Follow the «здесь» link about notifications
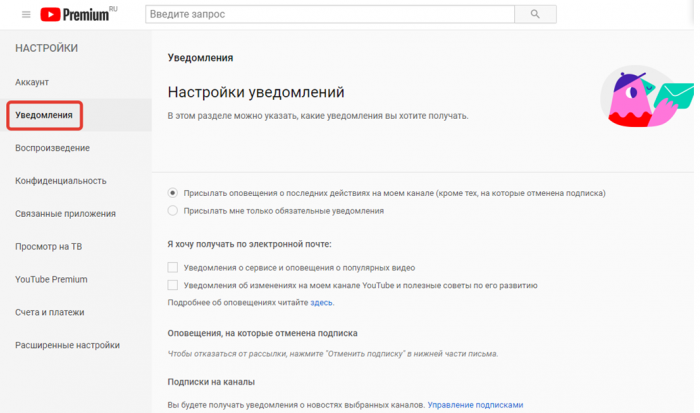 tap(322, 302)
